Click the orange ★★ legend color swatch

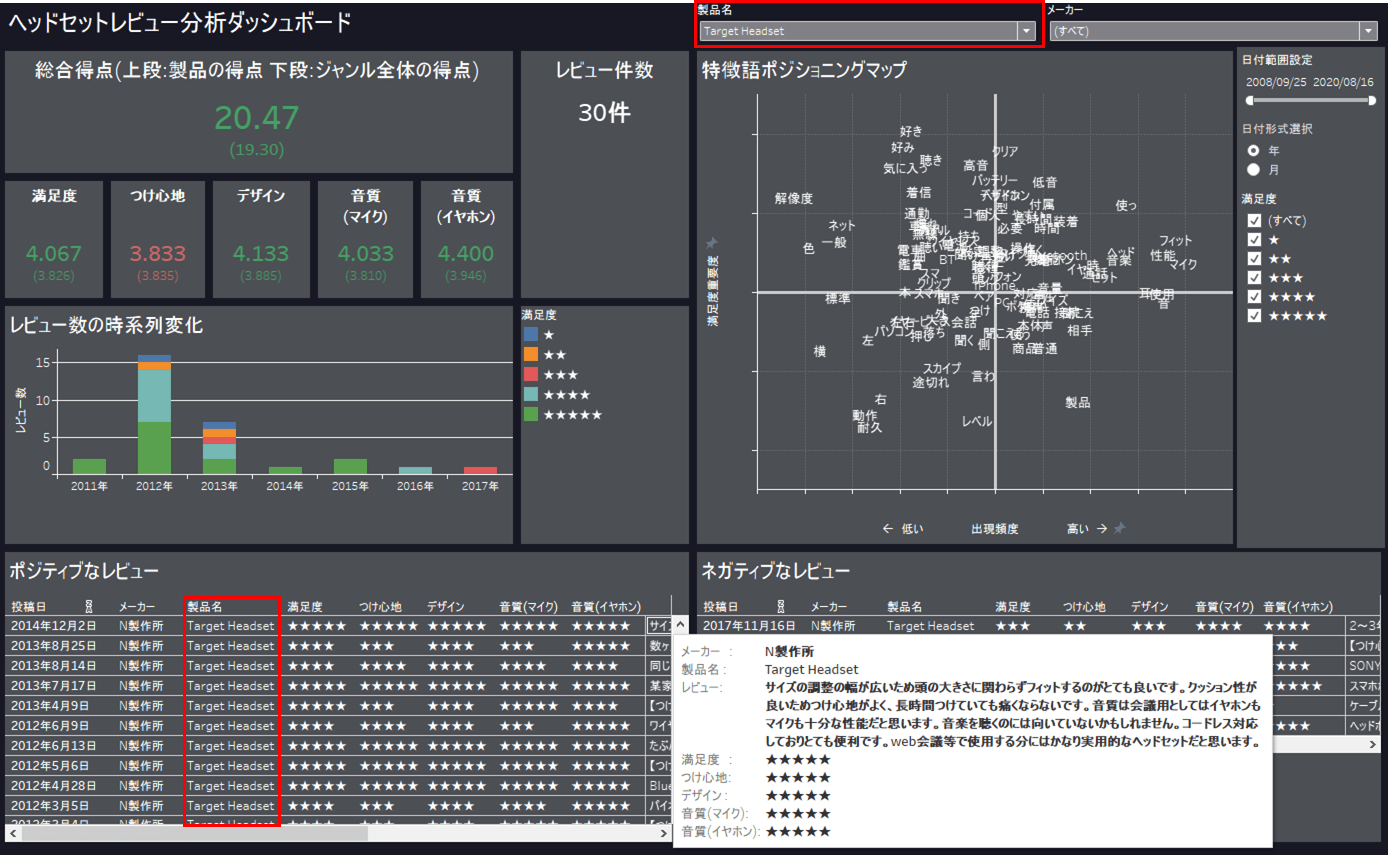[531, 354]
